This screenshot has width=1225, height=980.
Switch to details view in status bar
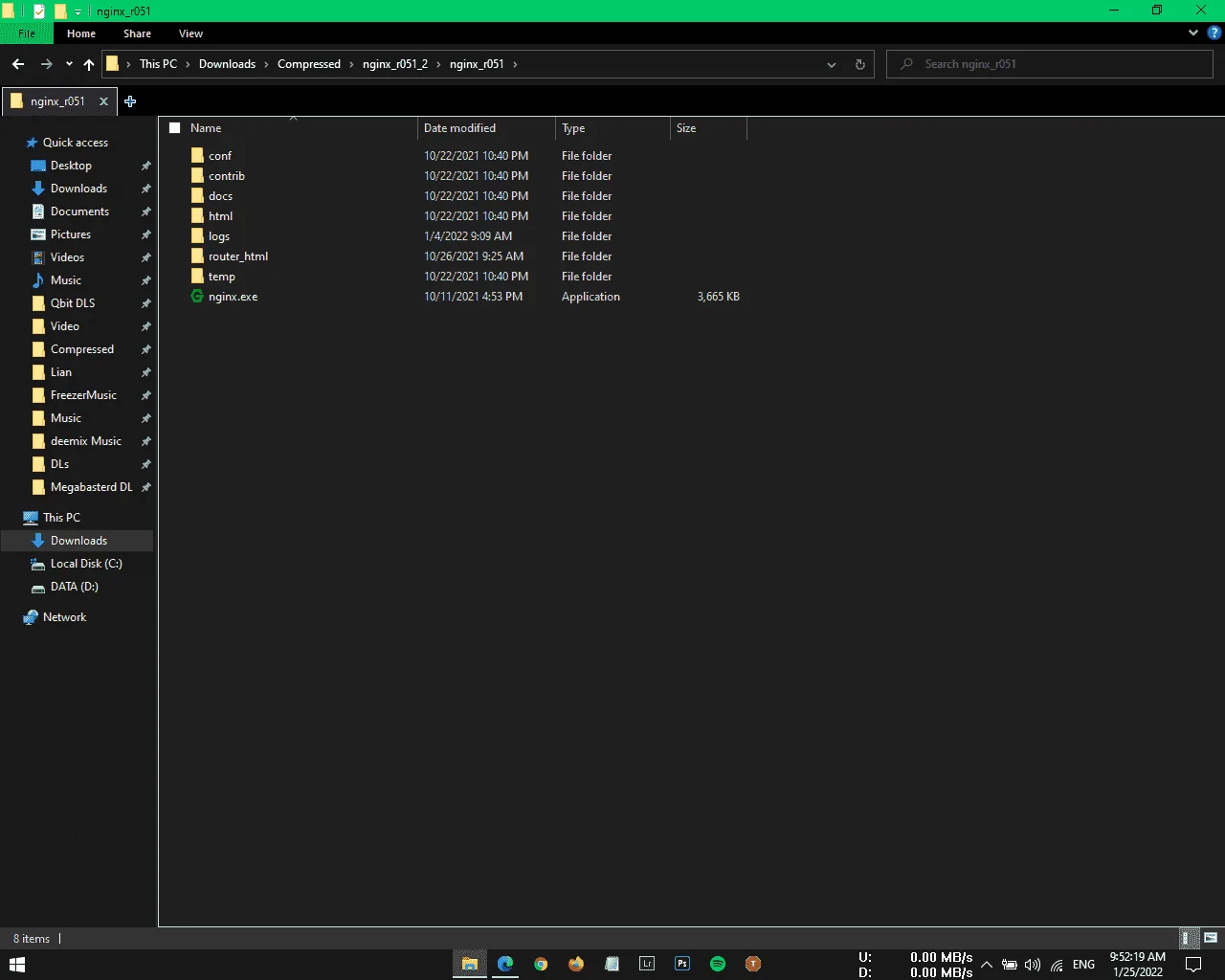pyautogui.click(x=1187, y=938)
